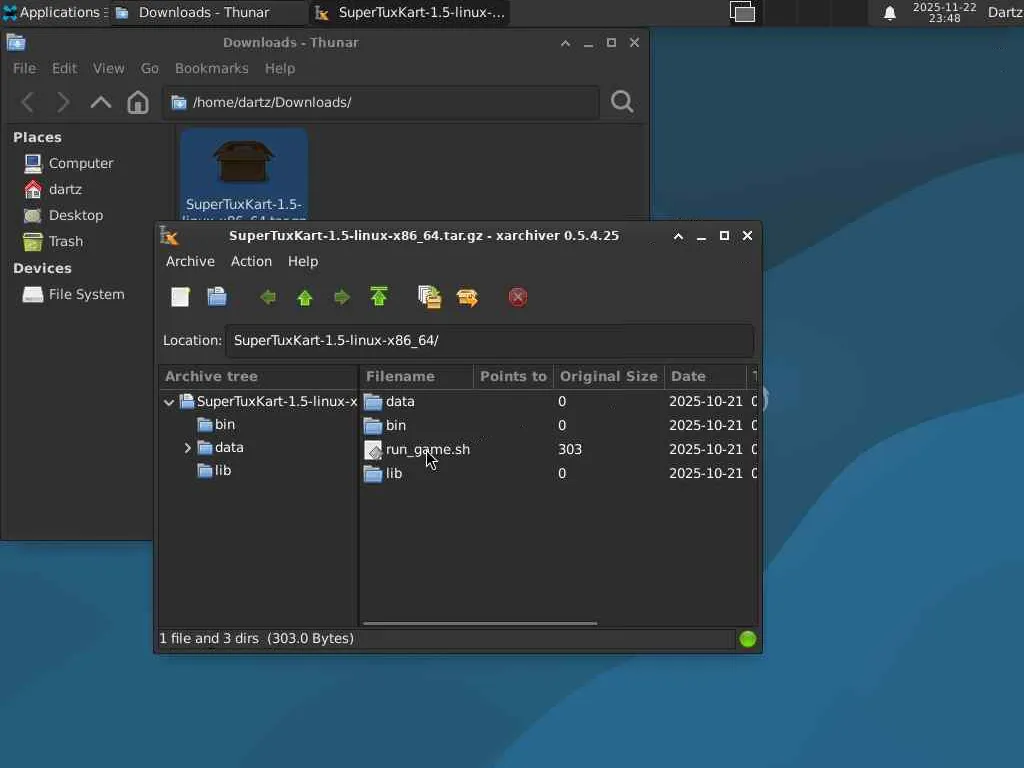This screenshot has height=768, width=1024.
Task: Click the Thunar forward arrow
Action: click(63, 103)
